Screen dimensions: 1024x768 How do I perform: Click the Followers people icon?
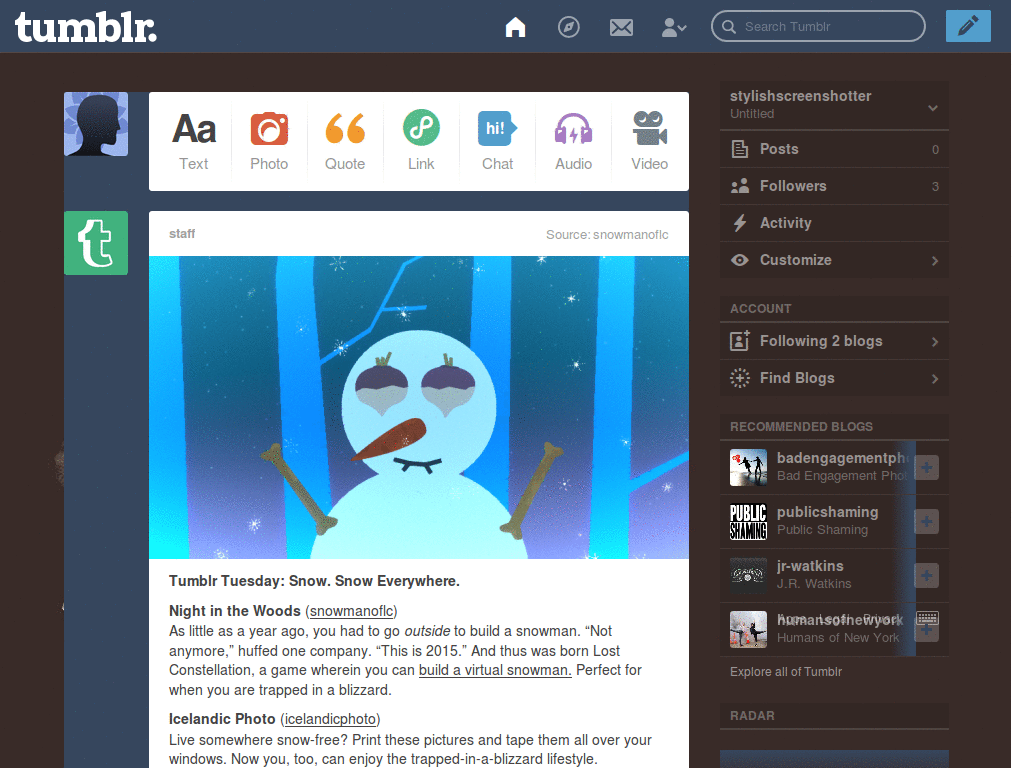coord(739,186)
